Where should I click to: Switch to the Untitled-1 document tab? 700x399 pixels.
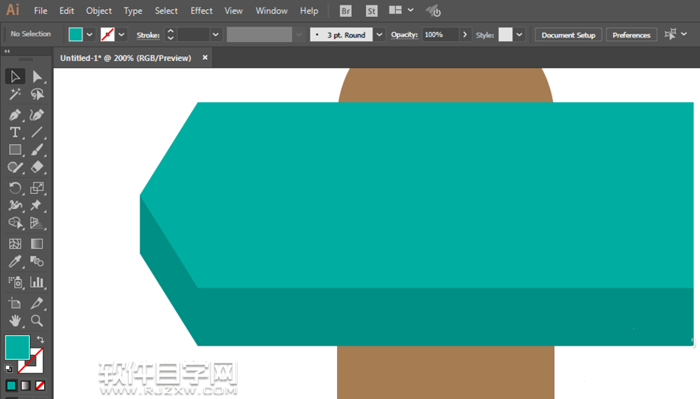pyautogui.click(x=125, y=58)
